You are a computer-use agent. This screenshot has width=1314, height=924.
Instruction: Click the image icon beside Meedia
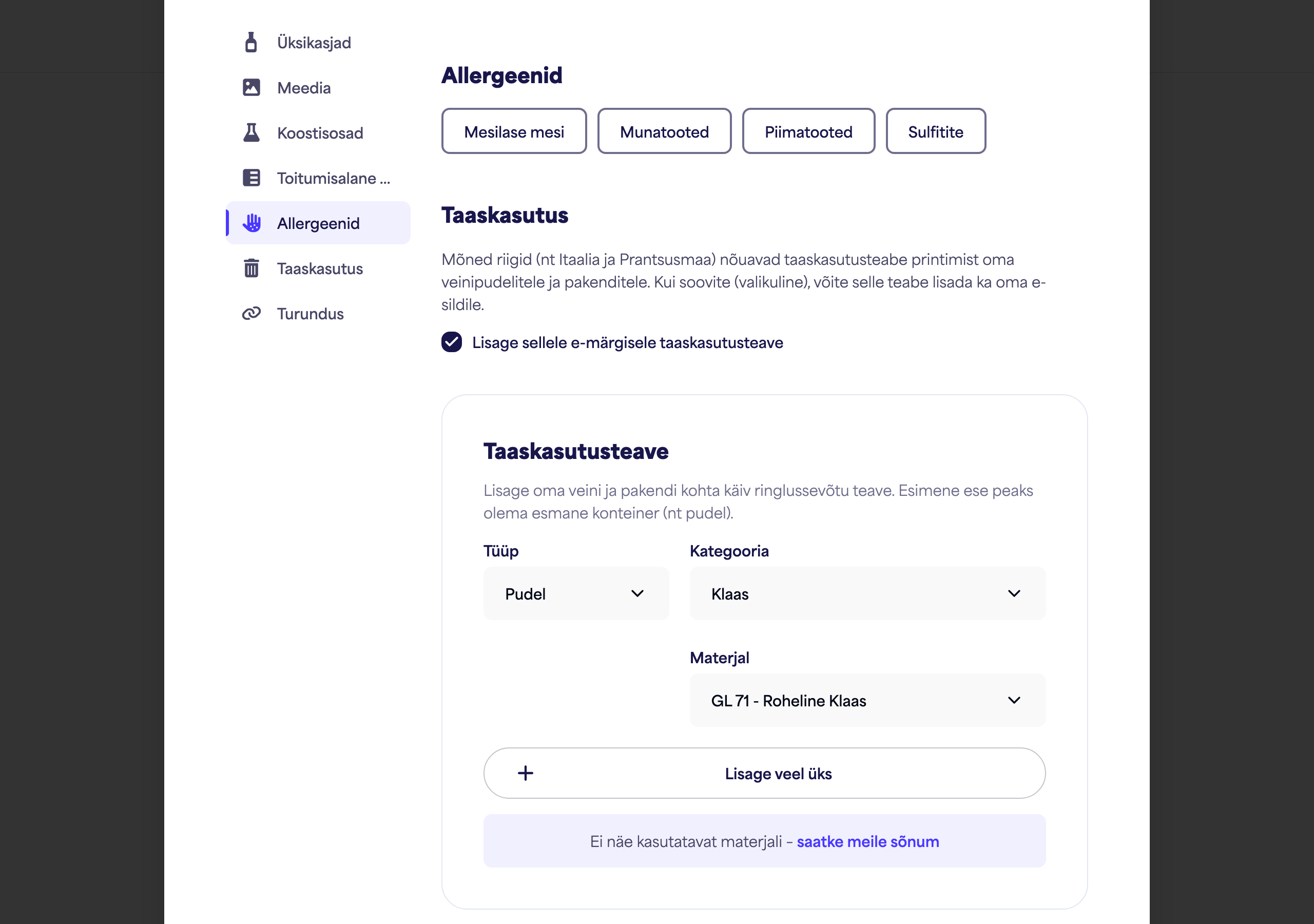point(251,88)
